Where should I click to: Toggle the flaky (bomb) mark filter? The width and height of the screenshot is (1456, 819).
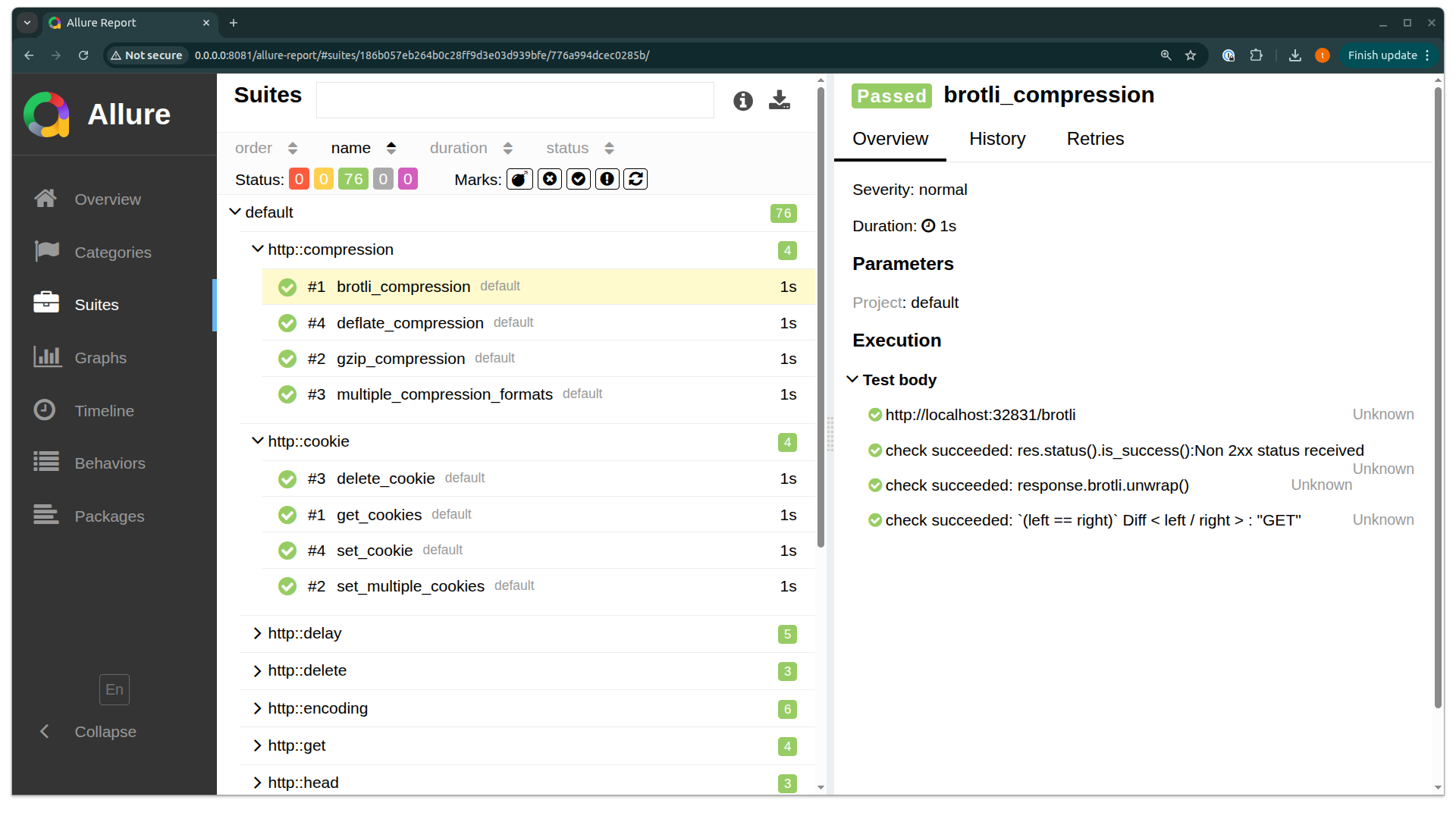[x=519, y=179]
